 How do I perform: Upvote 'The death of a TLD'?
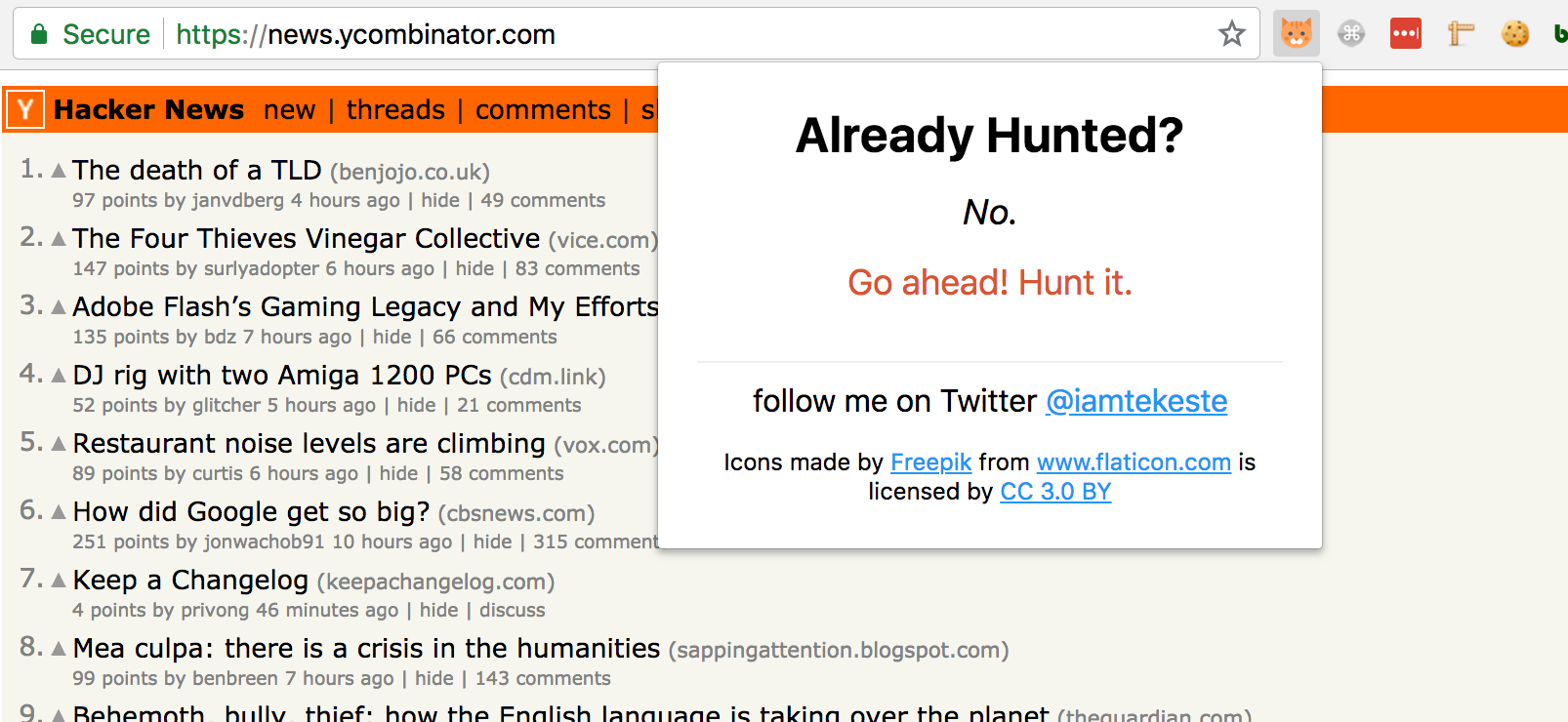[x=59, y=171]
